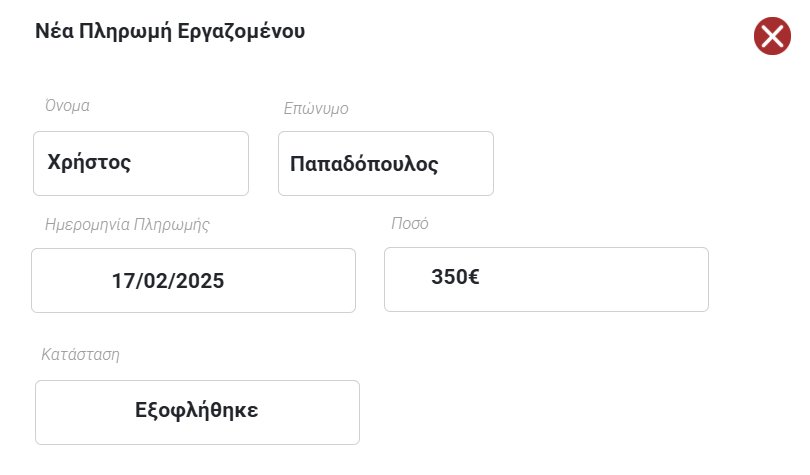Viewport: 810px width, 475px height.
Task: Click the Νέα Πληρωμή Εργαζομένου dialog title
Action: pos(170,31)
